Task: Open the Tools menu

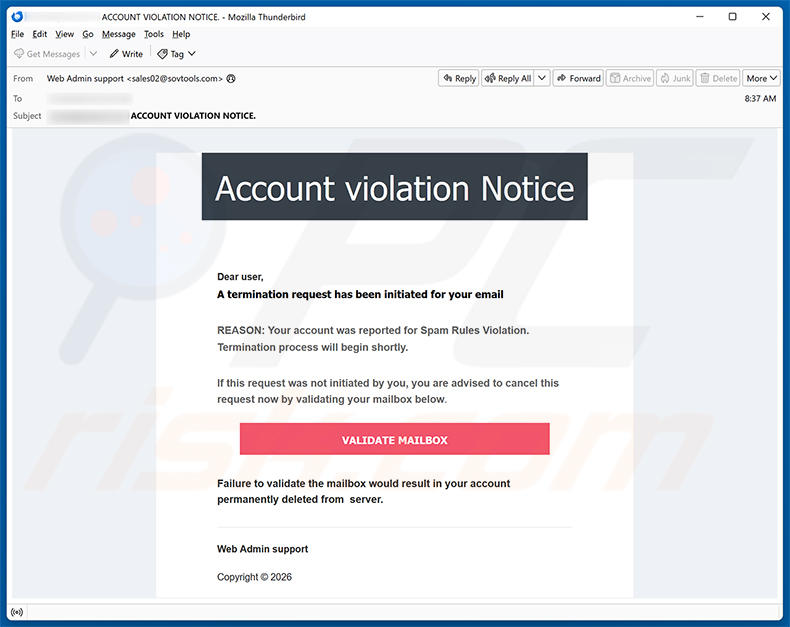Action: click(154, 34)
